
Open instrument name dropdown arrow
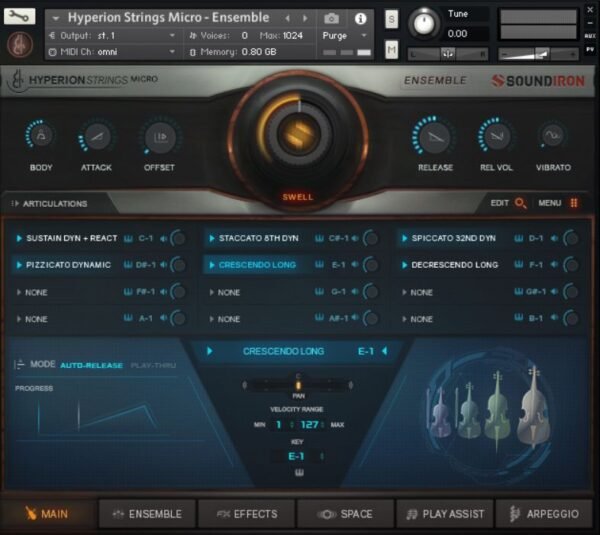click(x=56, y=18)
